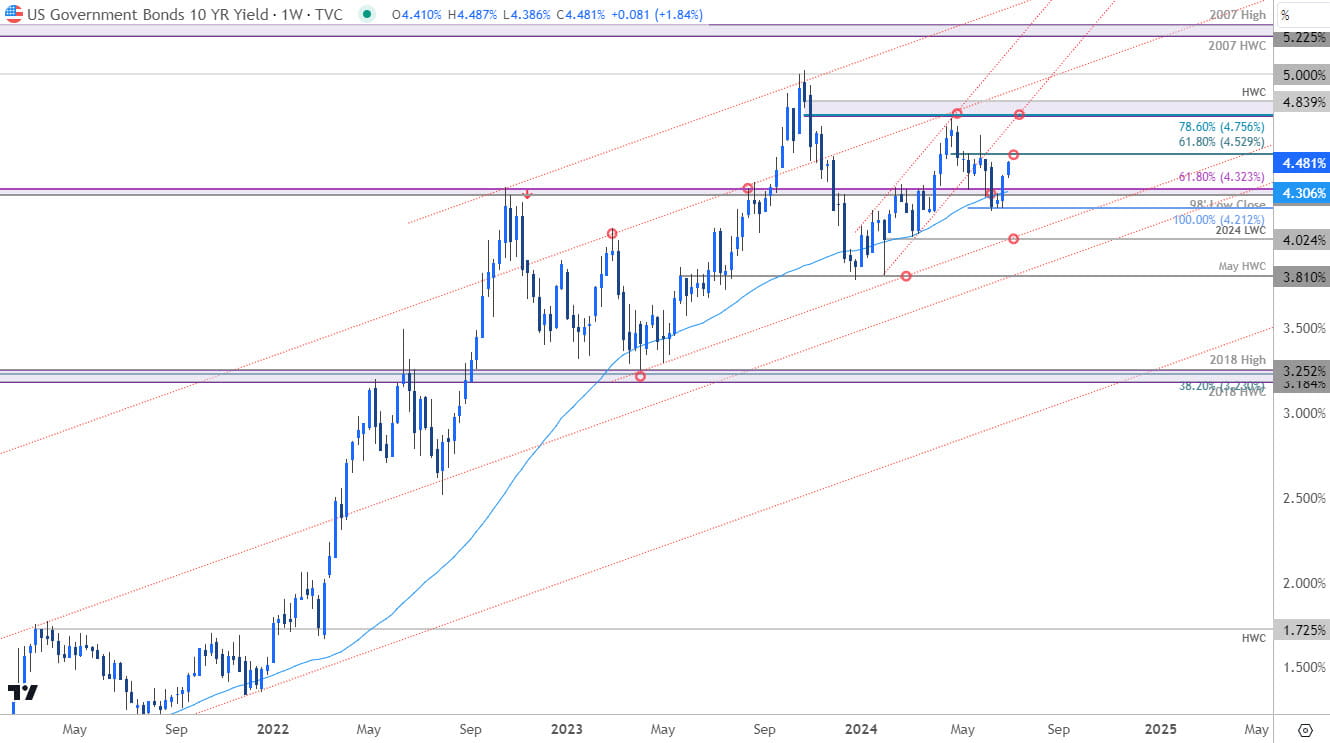This screenshot has width=1330, height=743.
Task: Click the blue 4.481% current price label
Action: [1301, 162]
